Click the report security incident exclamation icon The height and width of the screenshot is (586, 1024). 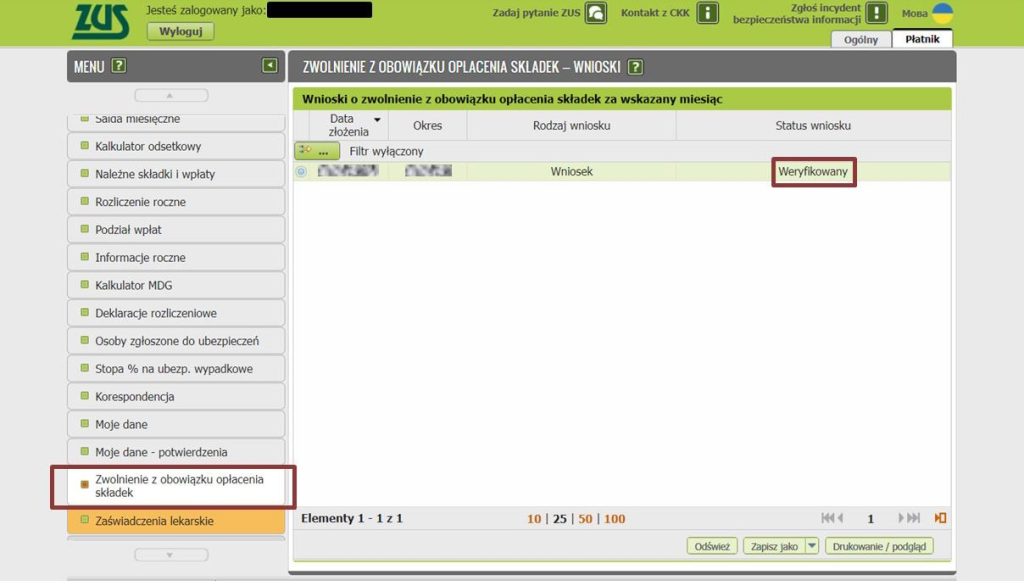[x=876, y=13]
